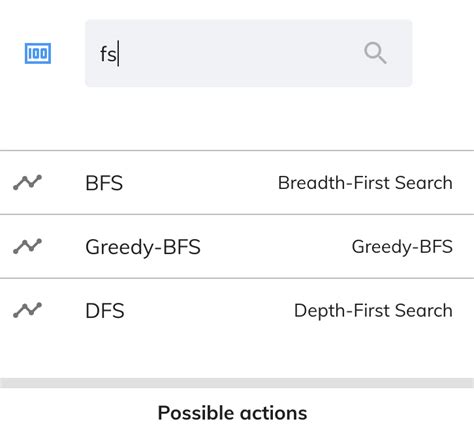474x430 pixels.
Task: Click the magnifying glass search icon
Action: pyautogui.click(x=375, y=53)
